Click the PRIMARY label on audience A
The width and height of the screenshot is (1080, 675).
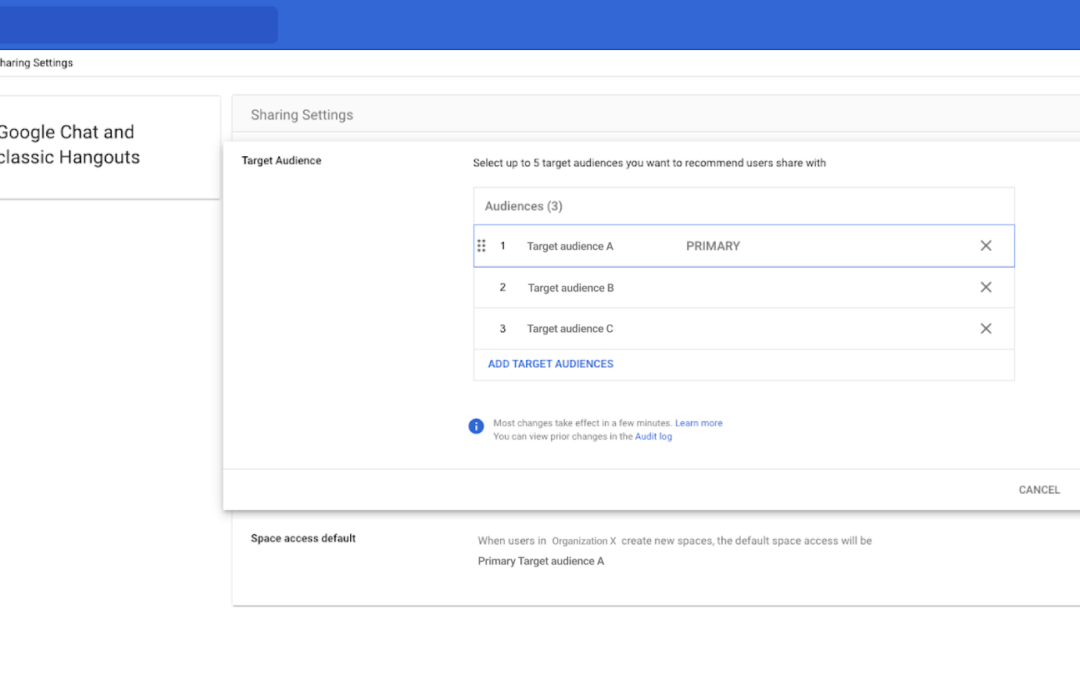713,246
